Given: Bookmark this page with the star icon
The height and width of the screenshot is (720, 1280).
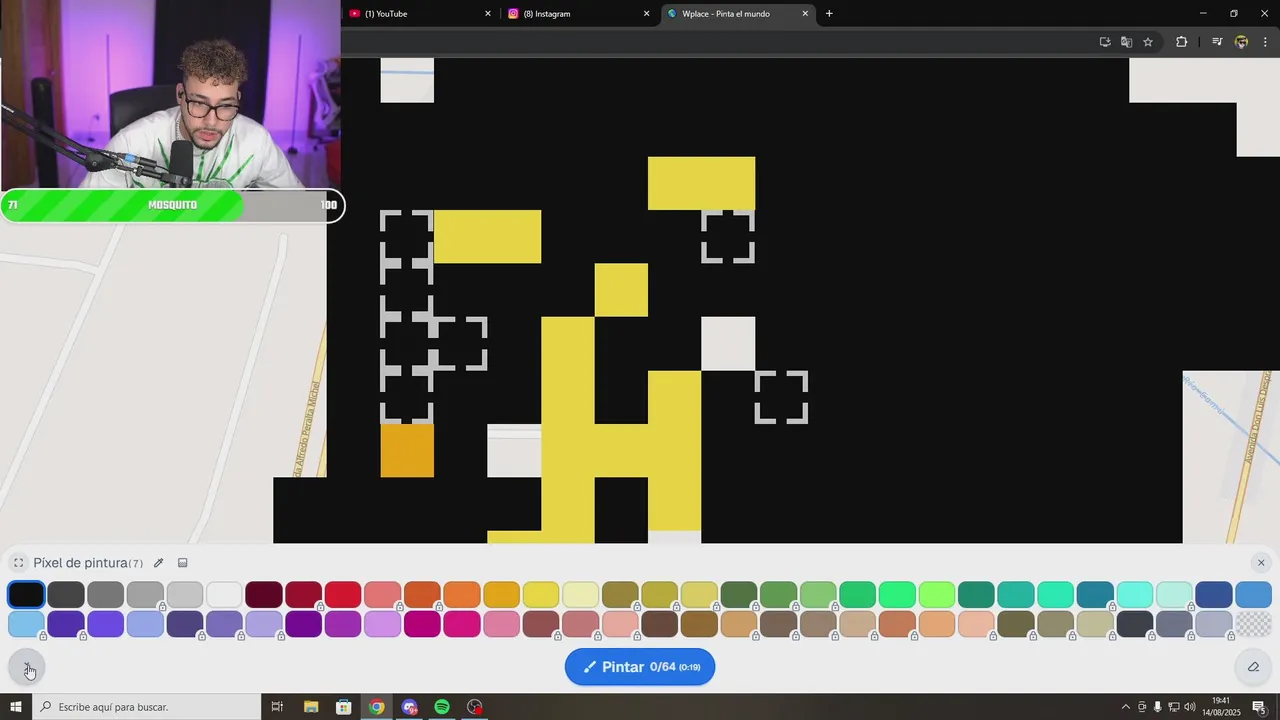Looking at the screenshot, I should (1148, 42).
